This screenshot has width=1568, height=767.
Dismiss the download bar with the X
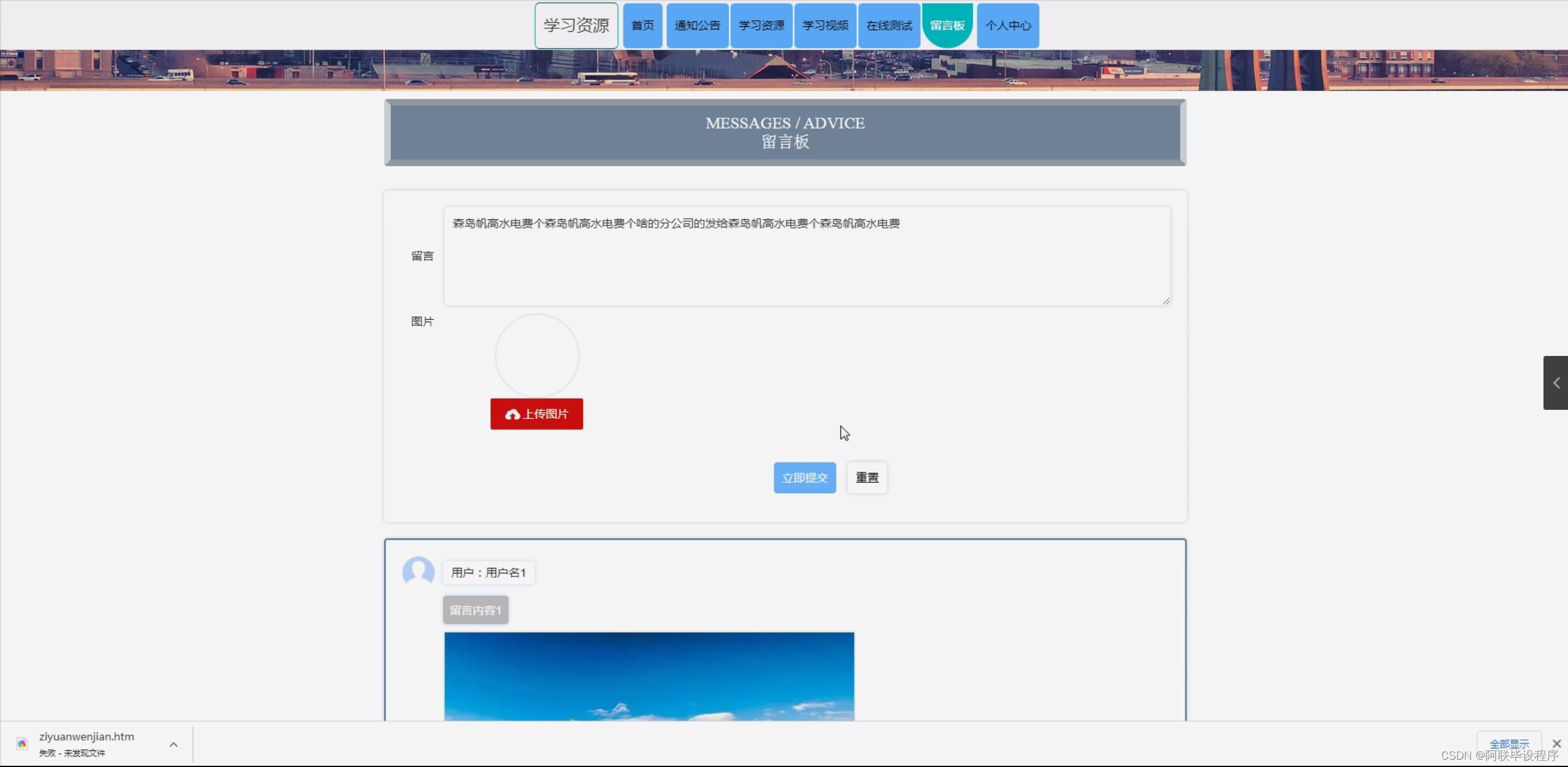(x=1556, y=743)
